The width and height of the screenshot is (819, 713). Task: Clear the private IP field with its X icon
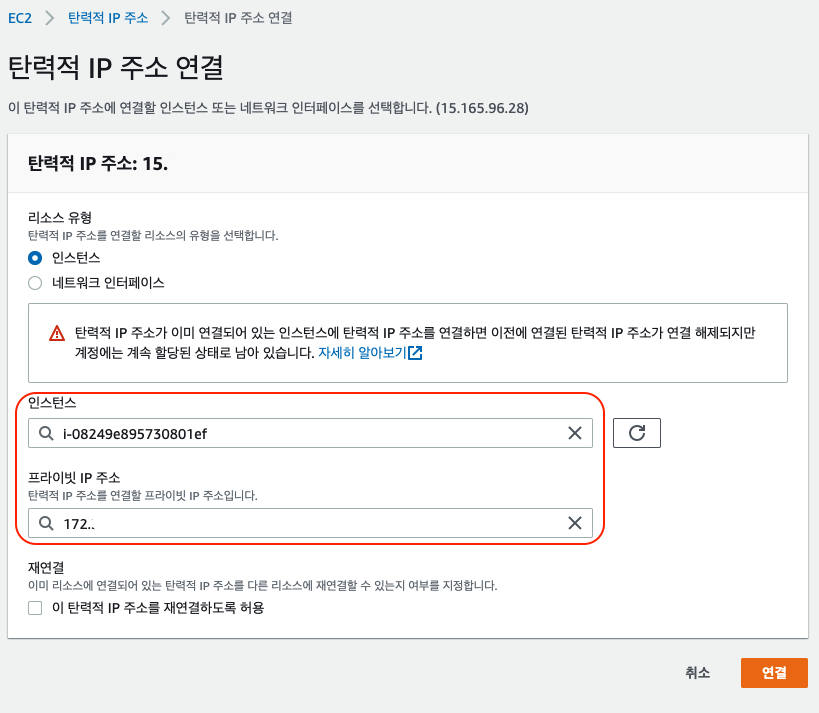point(575,523)
